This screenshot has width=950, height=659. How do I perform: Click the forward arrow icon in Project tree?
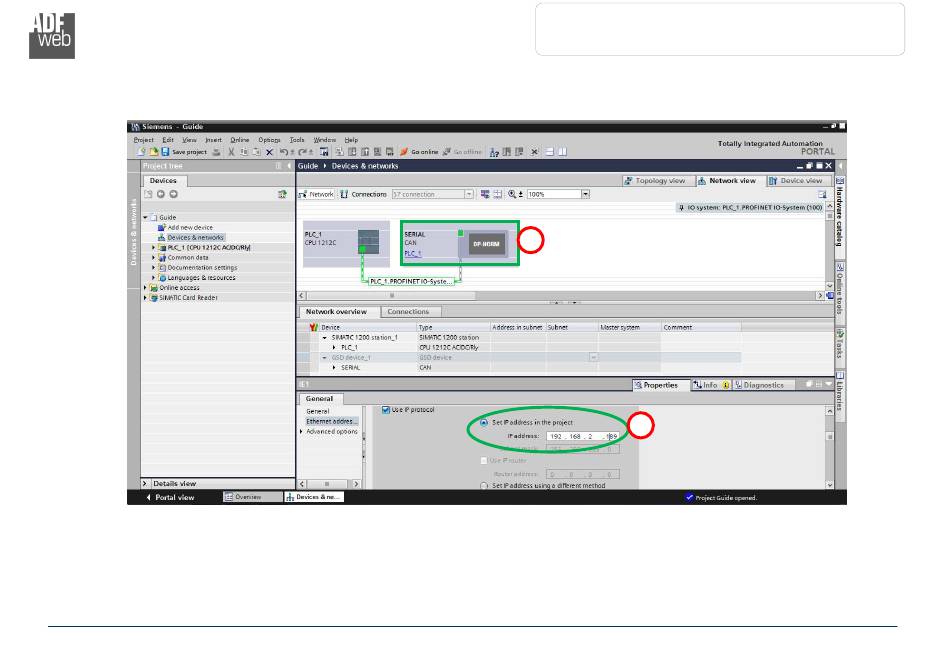point(173,194)
